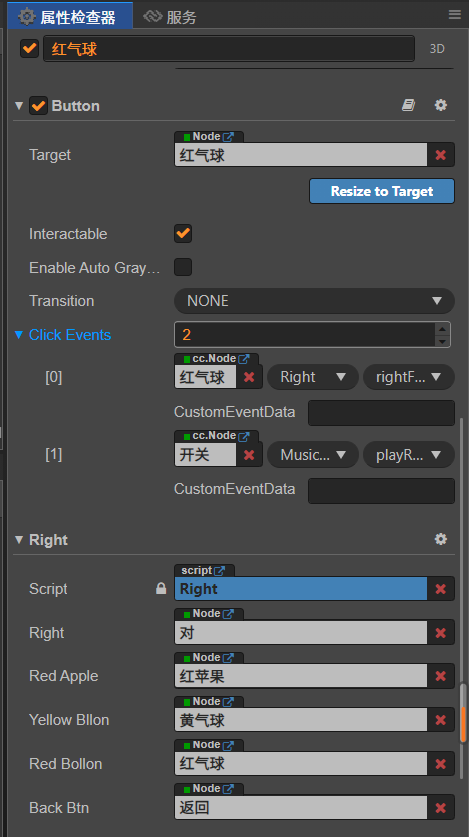Remove the 开关 node from click event [1]
This screenshot has height=837, width=469.
click(x=249, y=455)
